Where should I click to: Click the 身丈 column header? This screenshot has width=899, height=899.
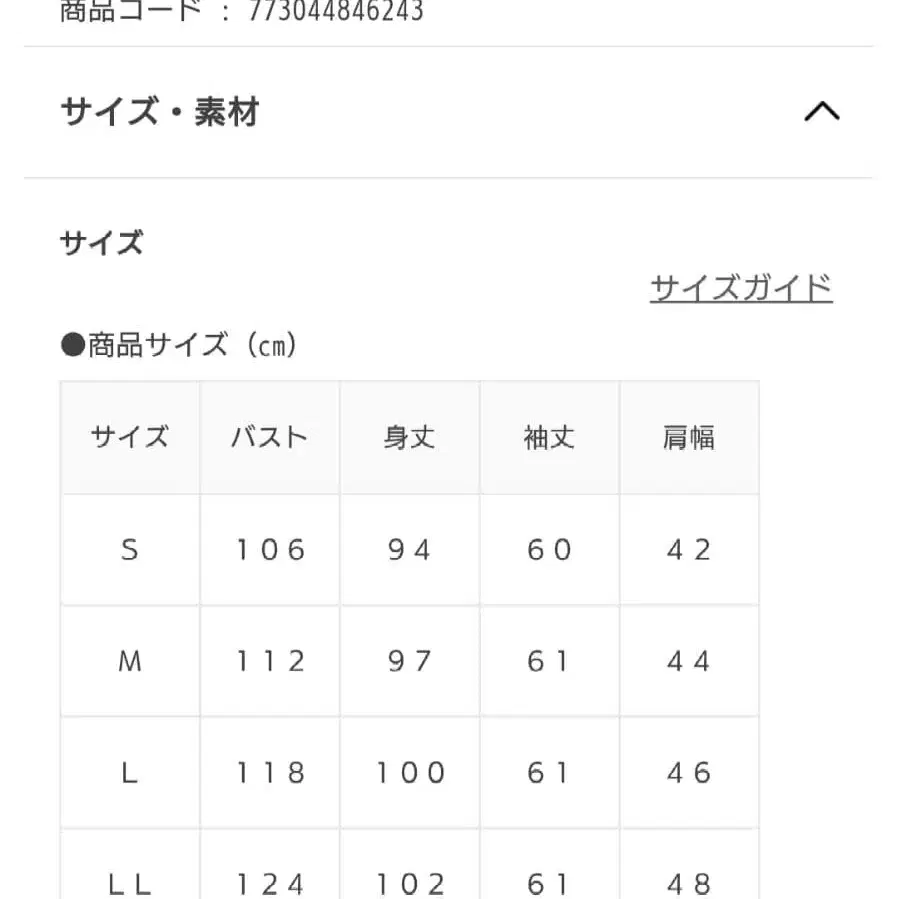coord(409,437)
